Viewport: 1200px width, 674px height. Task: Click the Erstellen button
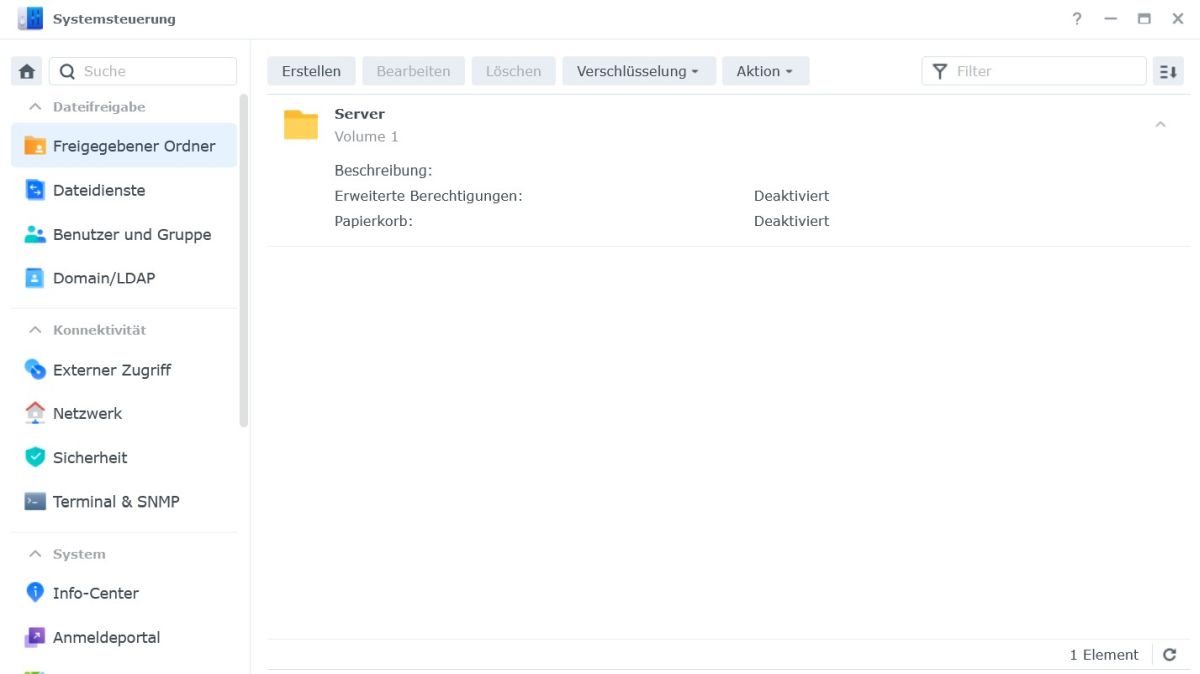pyautogui.click(x=311, y=71)
